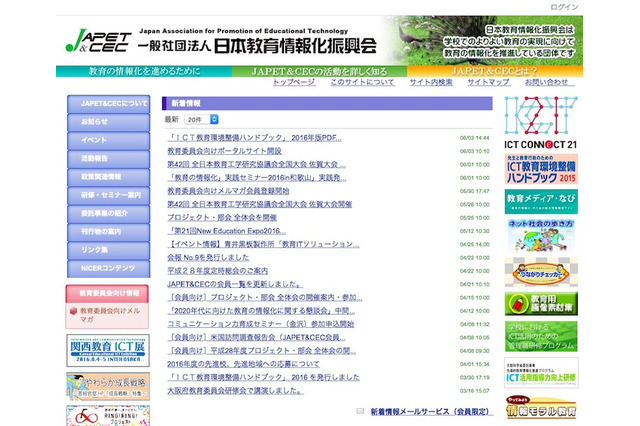Open 2020年代に向けた教育の情報化 懇談会 link

261,311
